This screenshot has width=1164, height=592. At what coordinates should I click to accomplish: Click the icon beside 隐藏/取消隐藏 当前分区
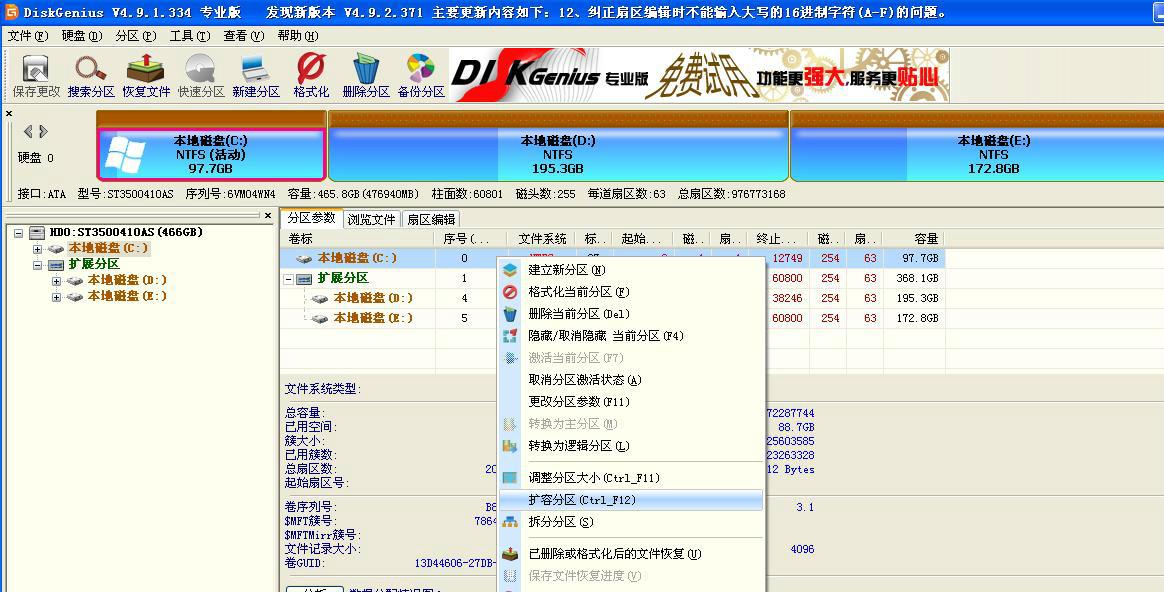(x=510, y=336)
